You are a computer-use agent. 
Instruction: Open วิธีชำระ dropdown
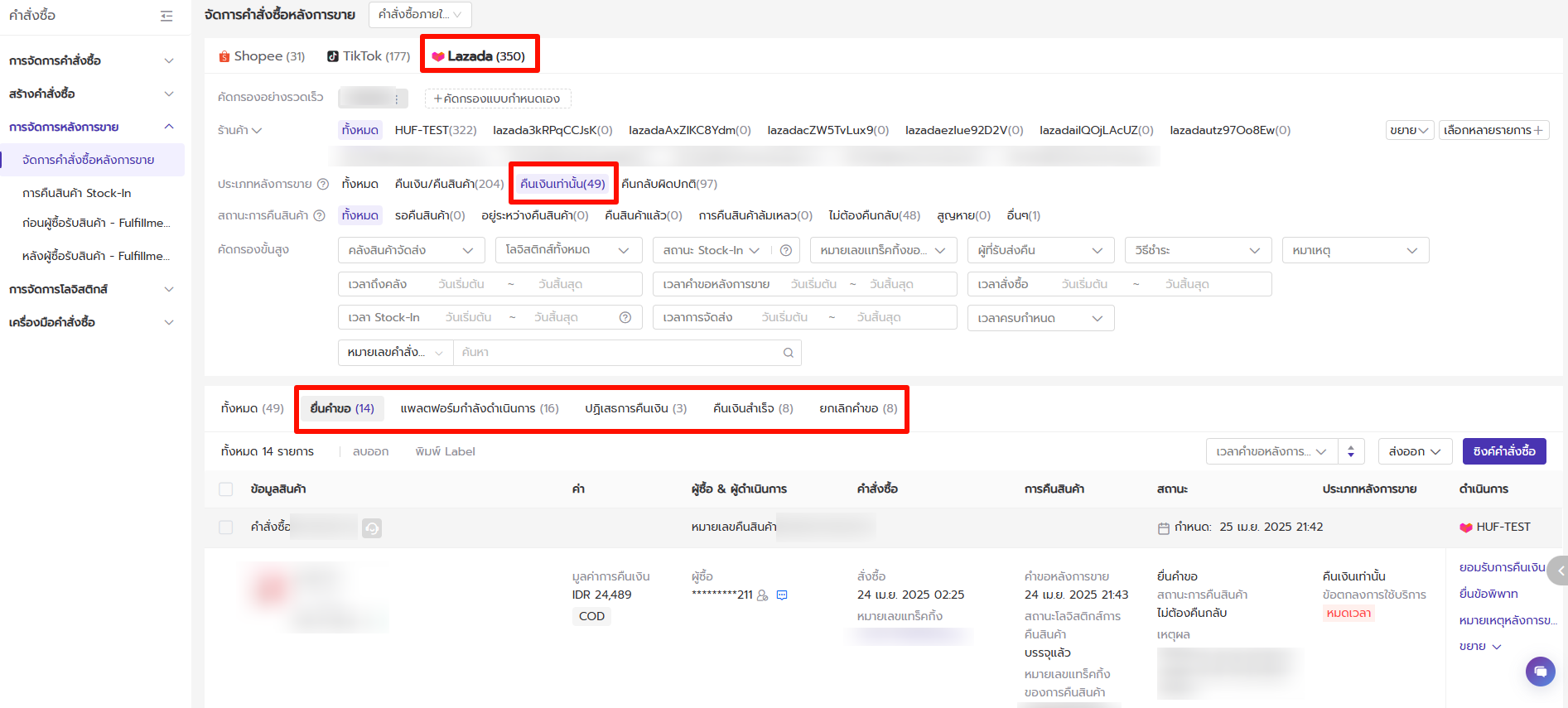1198,250
